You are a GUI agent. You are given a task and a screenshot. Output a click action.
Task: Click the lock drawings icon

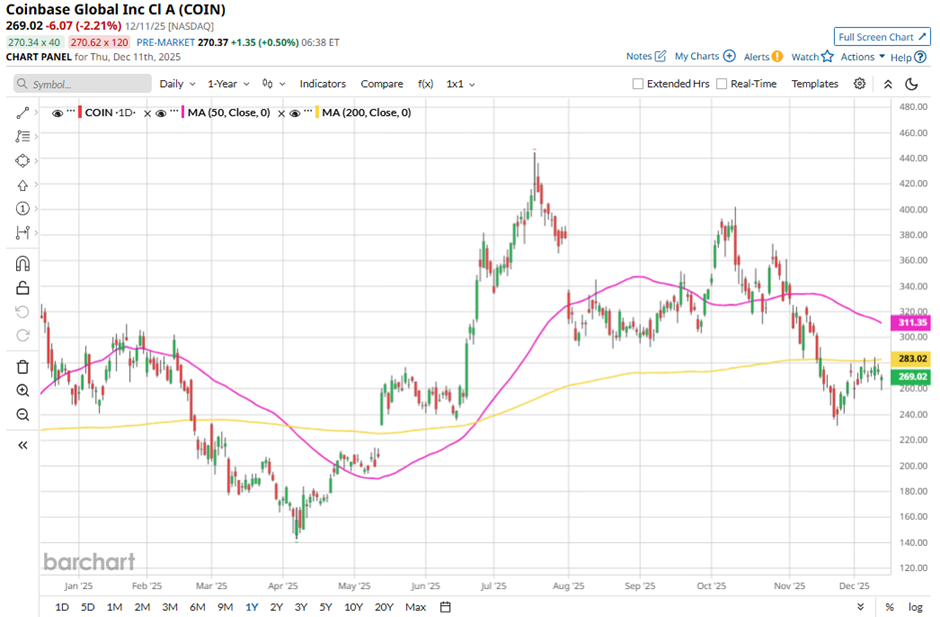(x=22, y=288)
